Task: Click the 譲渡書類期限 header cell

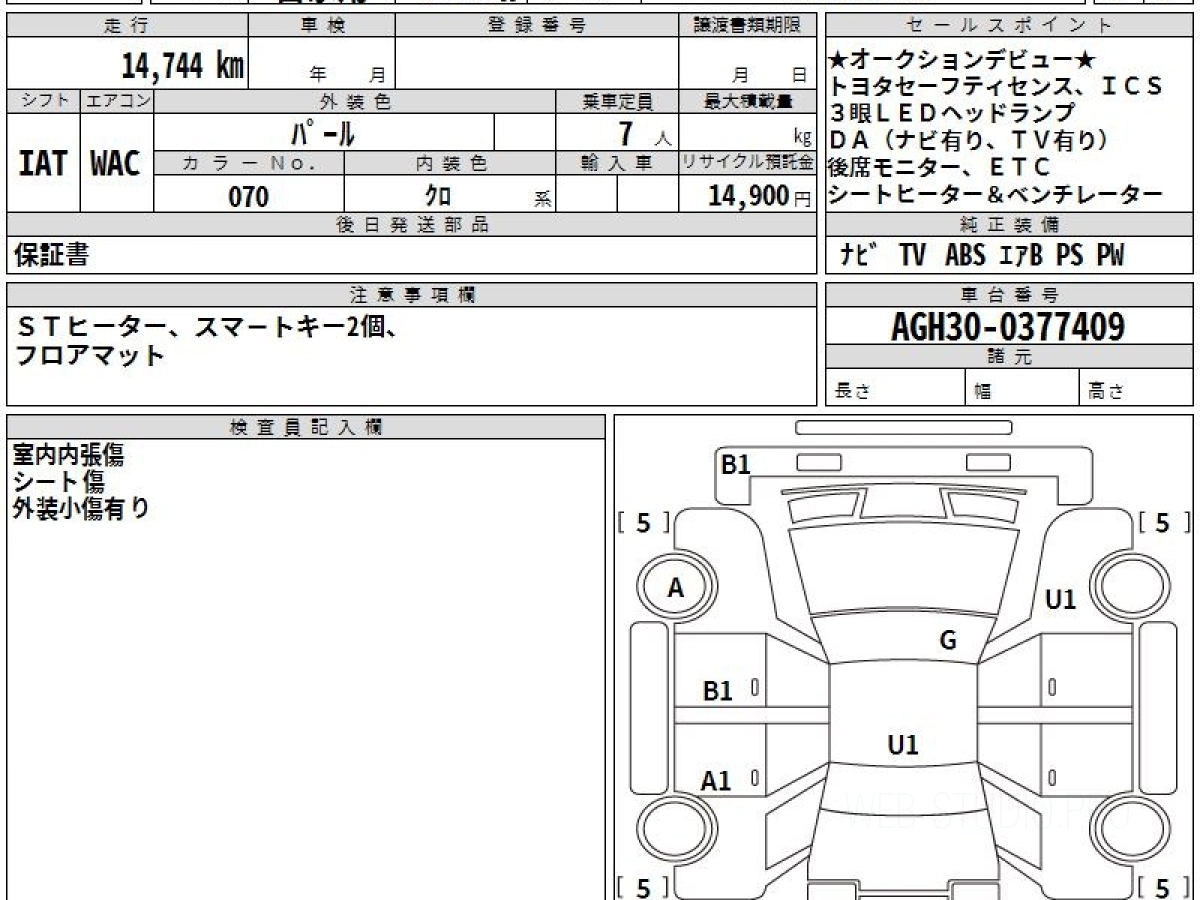Action: pos(747,26)
